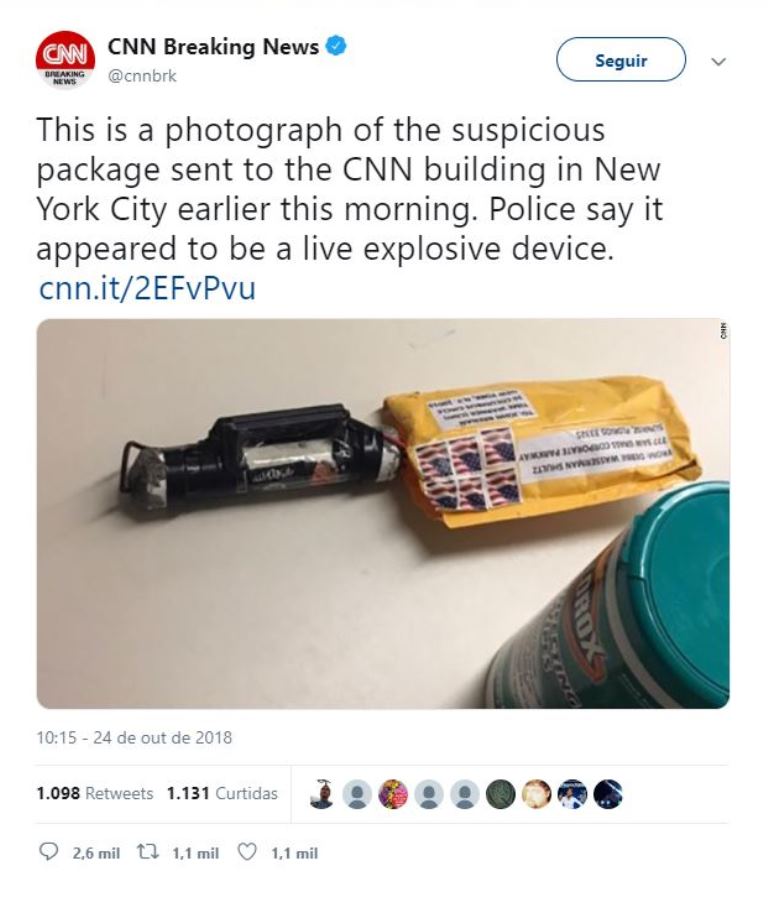Screen dimensions: 768x907
Task: Click the reply speech bubble icon
Action: pos(47,851)
